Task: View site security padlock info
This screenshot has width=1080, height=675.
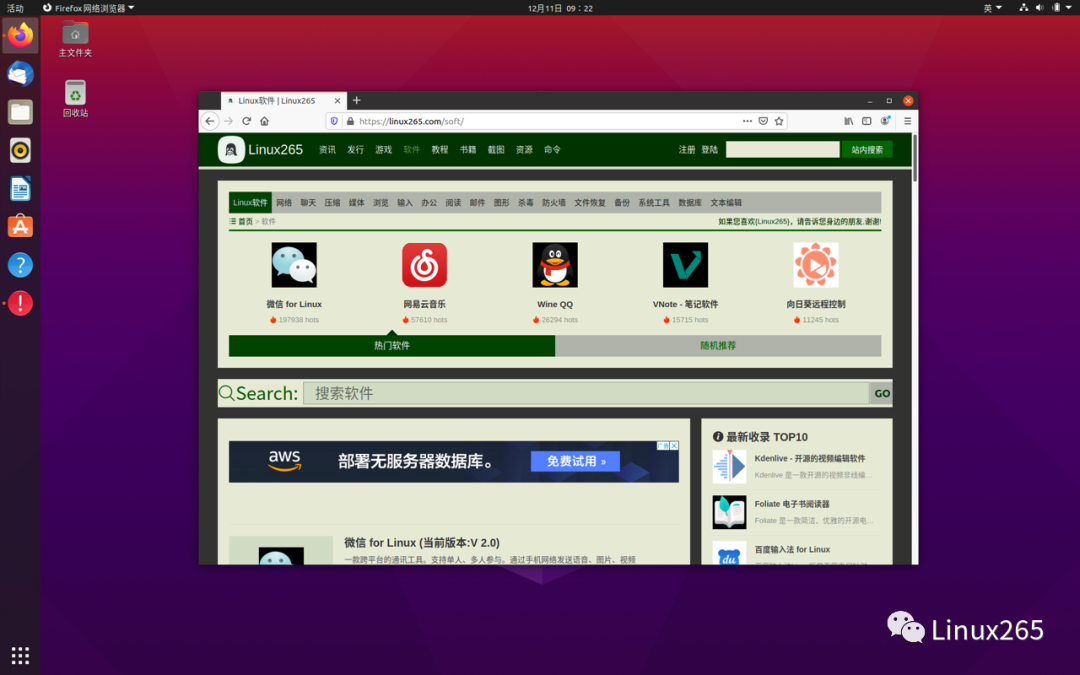Action: pos(350,121)
